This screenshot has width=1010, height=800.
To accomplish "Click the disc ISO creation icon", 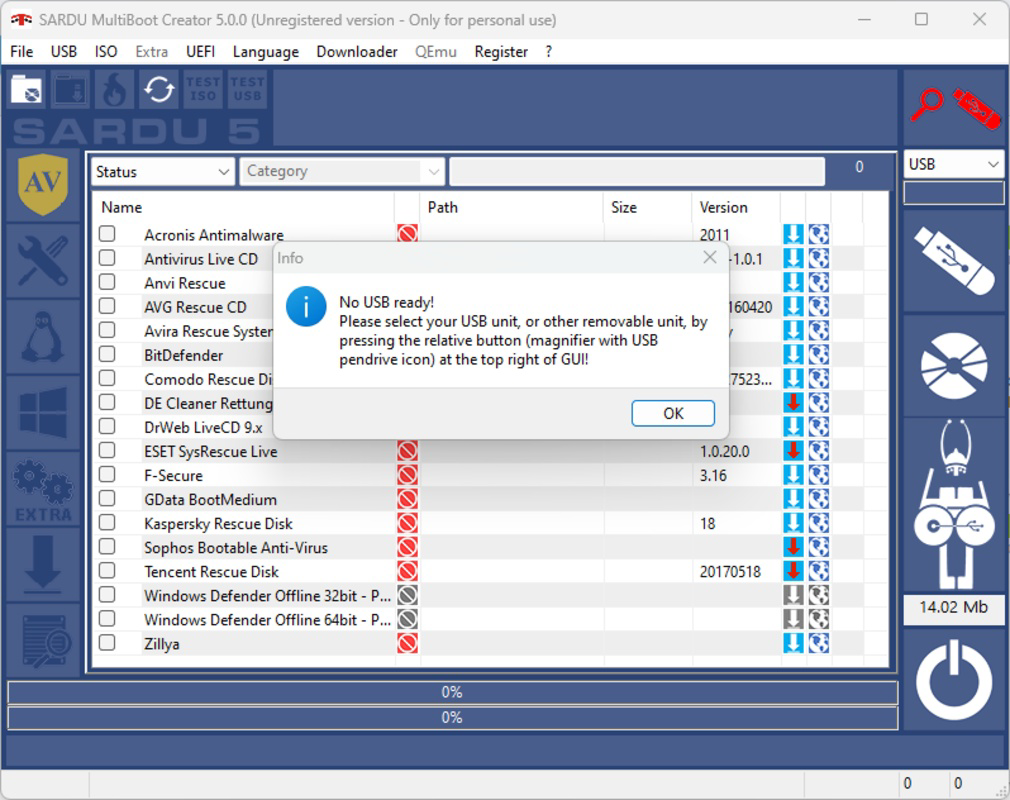I will point(953,366).
